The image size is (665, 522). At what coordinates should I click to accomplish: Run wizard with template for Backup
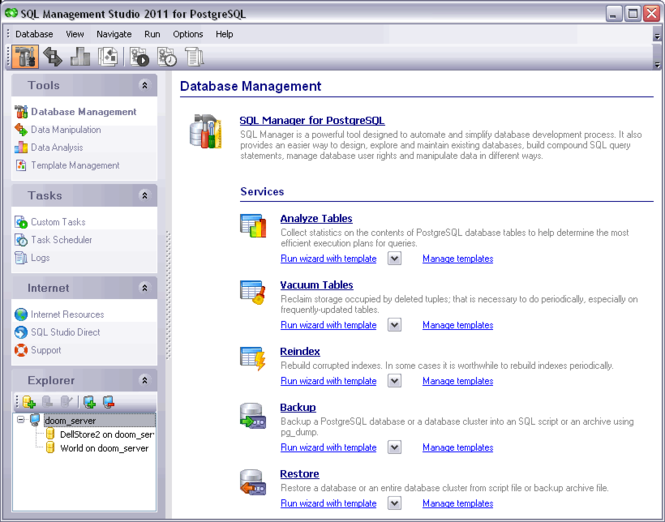coord(329,447)
